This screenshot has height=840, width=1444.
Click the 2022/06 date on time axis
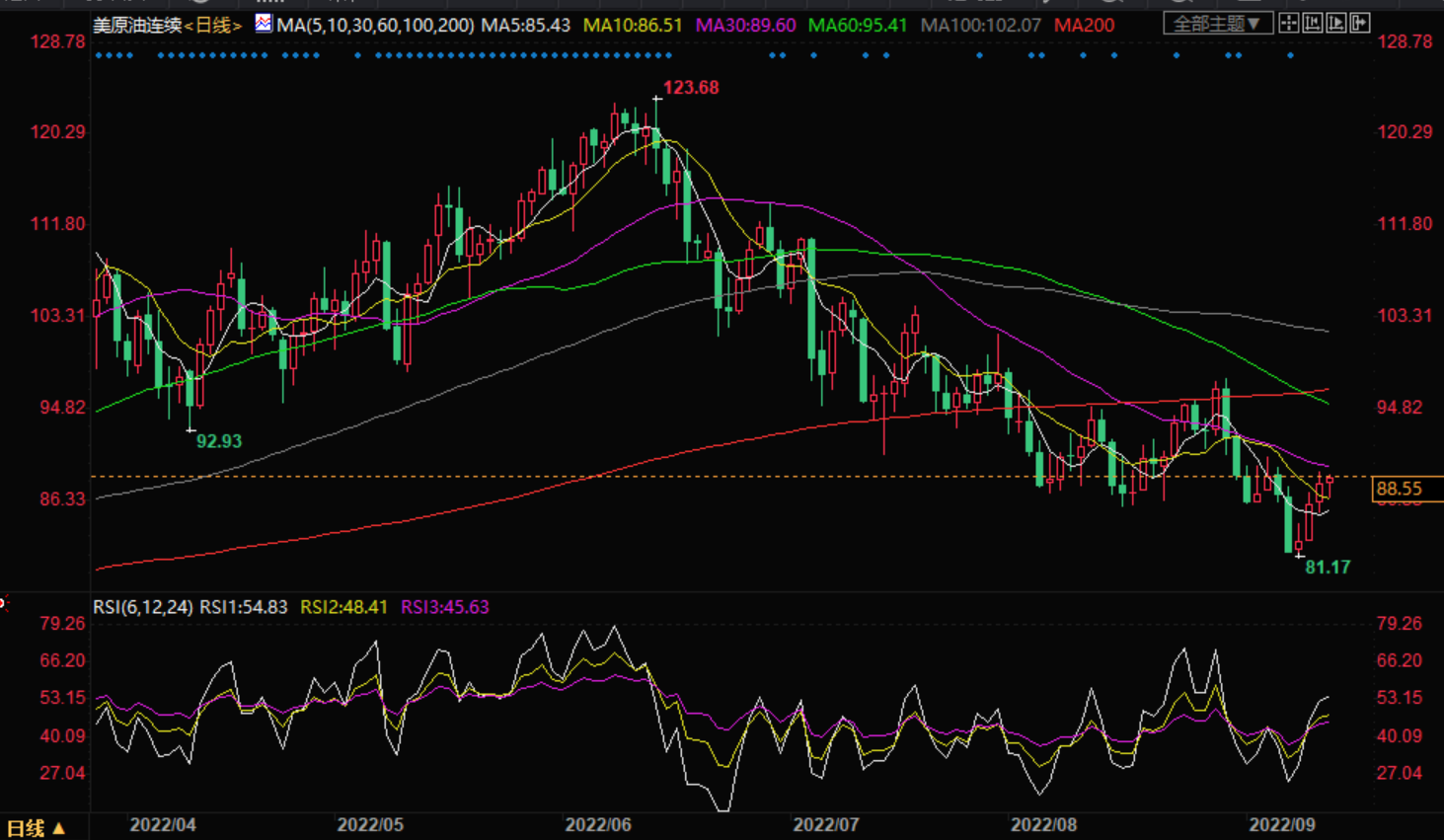(x=597, y=825)
